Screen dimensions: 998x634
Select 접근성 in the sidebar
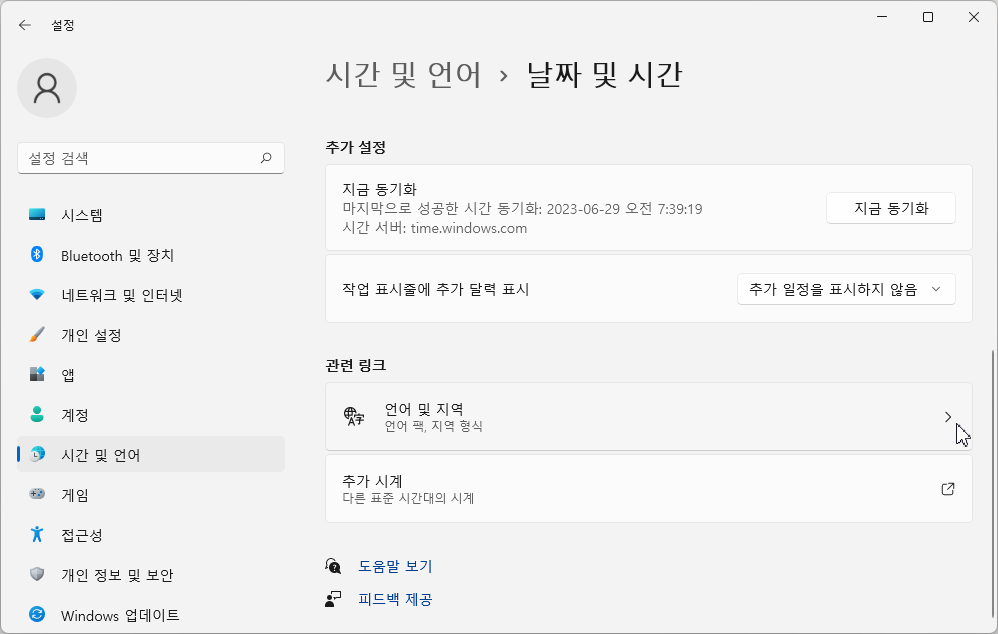[151, 535]
